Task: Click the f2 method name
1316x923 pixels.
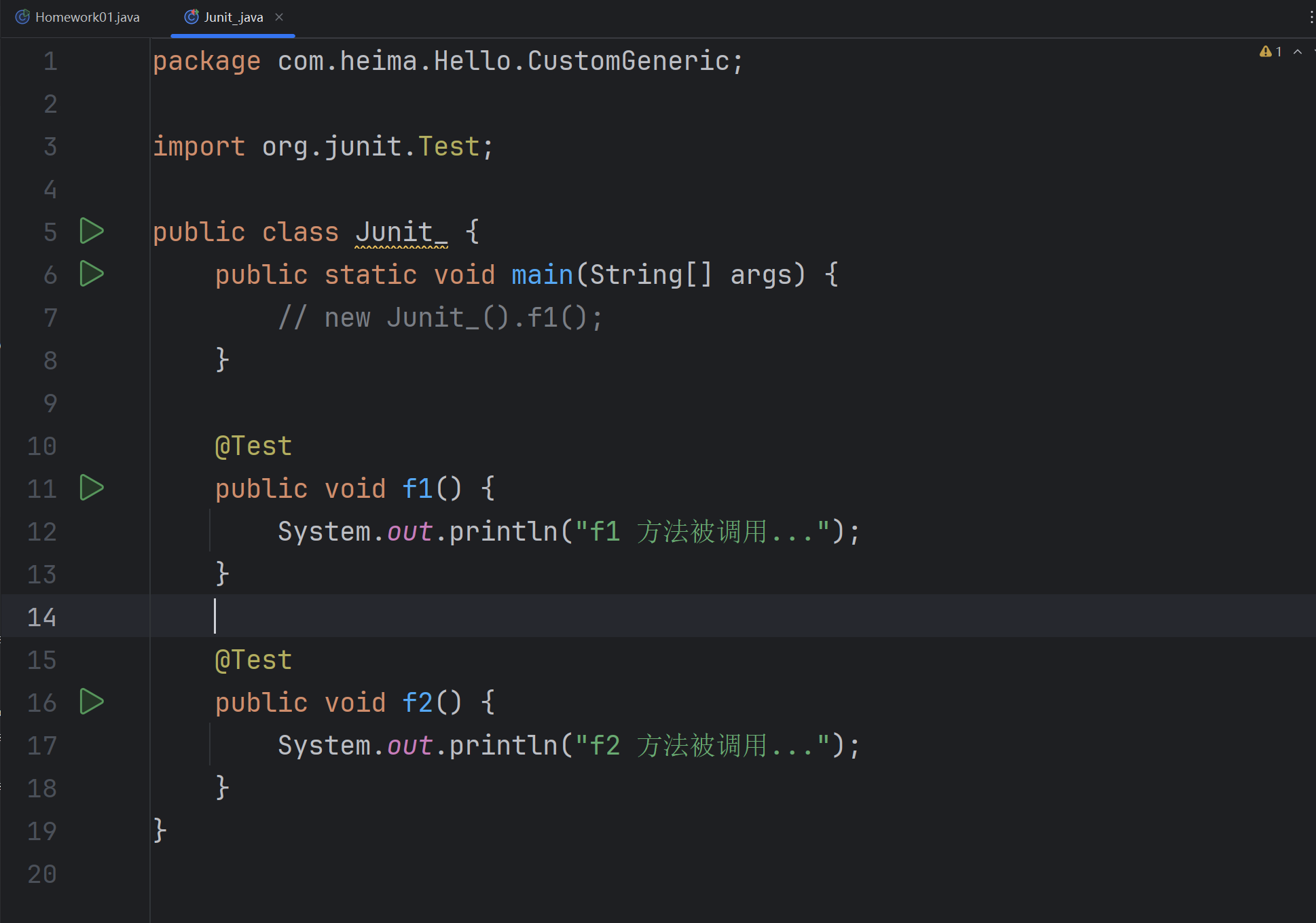Action: (x=417, y=702)
